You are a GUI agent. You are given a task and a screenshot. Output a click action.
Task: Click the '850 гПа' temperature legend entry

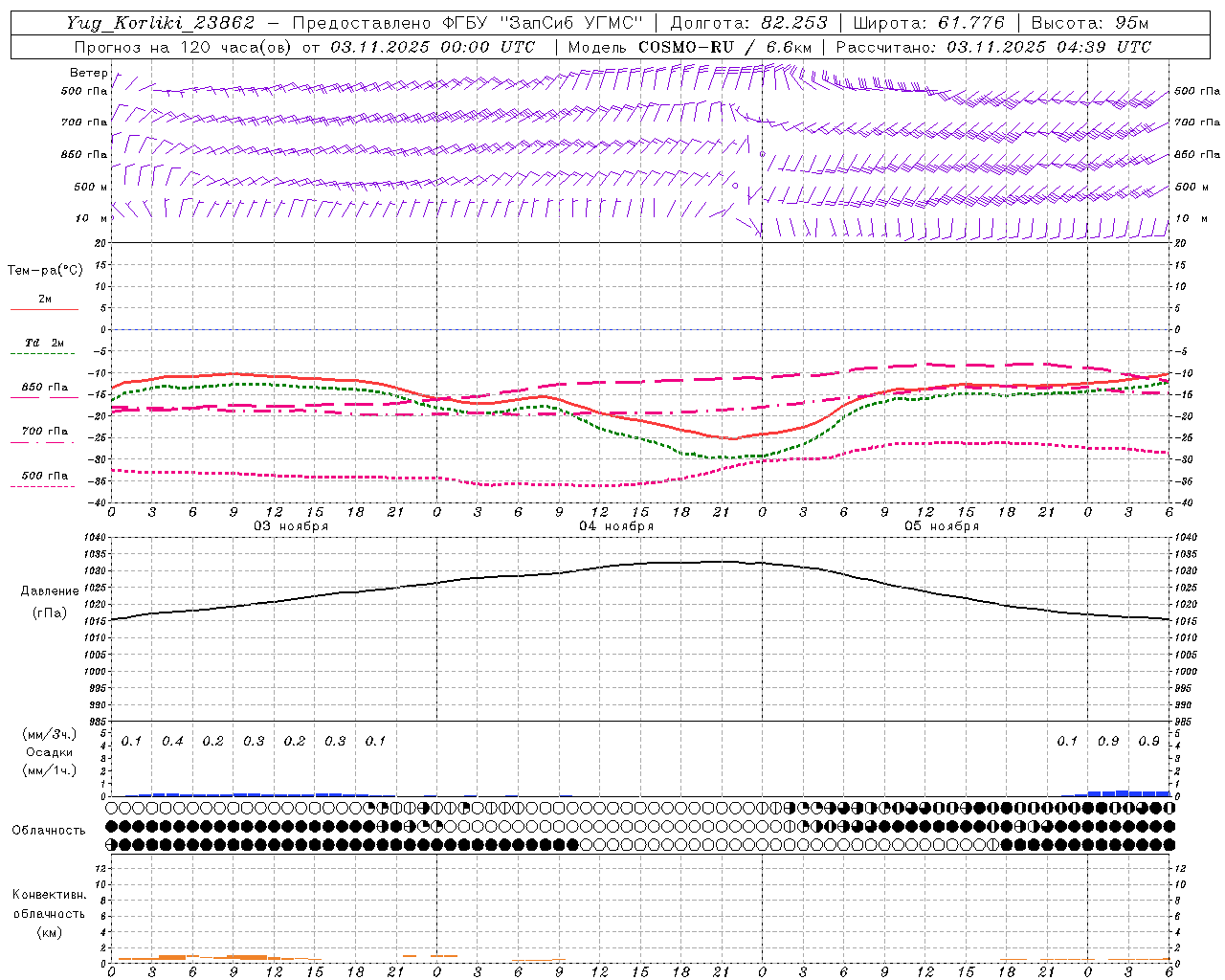[44, 388]
